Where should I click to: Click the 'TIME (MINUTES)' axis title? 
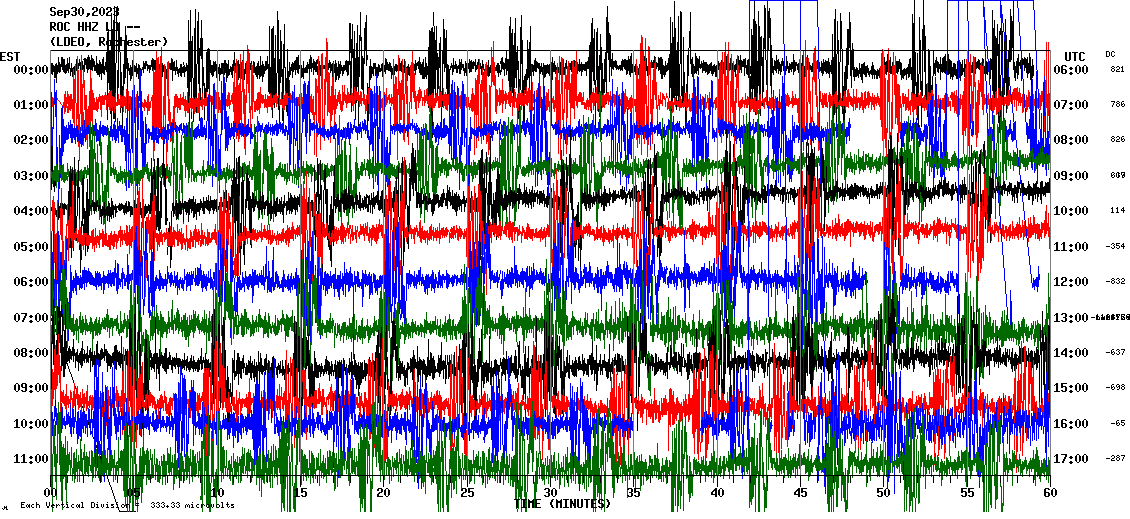[x=562, y=504]
